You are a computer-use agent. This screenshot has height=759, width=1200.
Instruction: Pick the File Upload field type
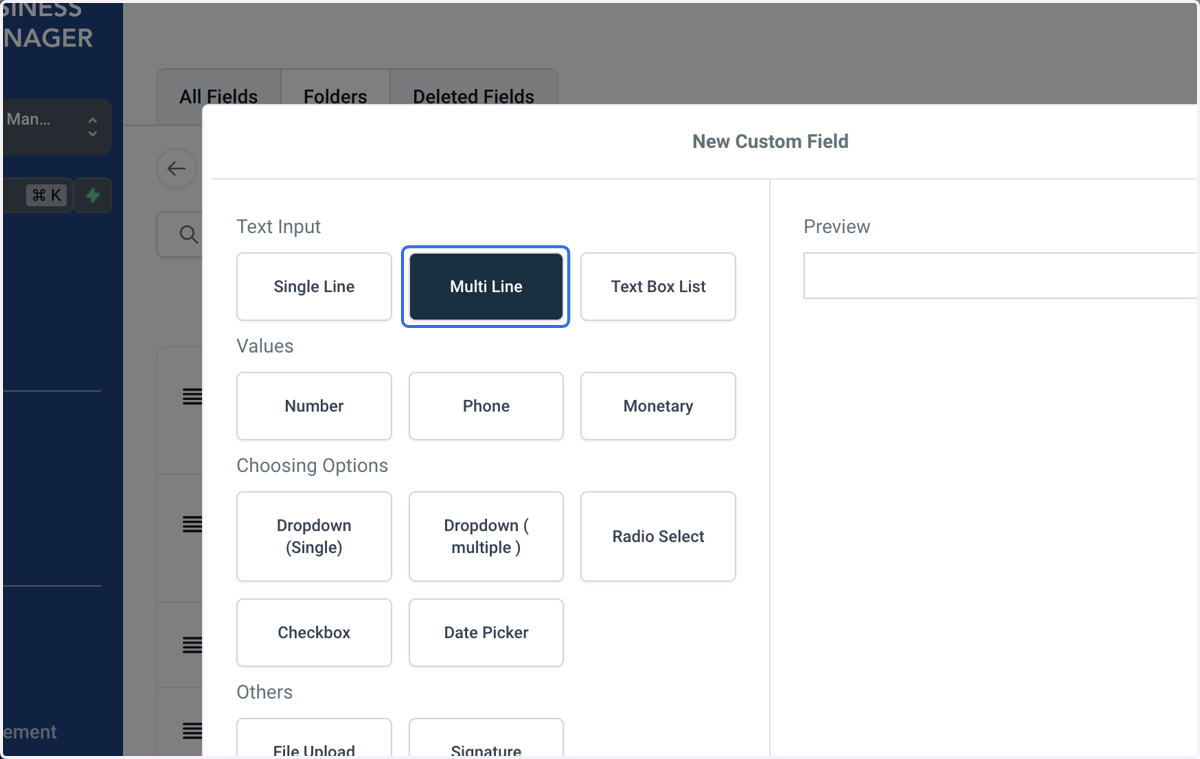tap(314, 738)
